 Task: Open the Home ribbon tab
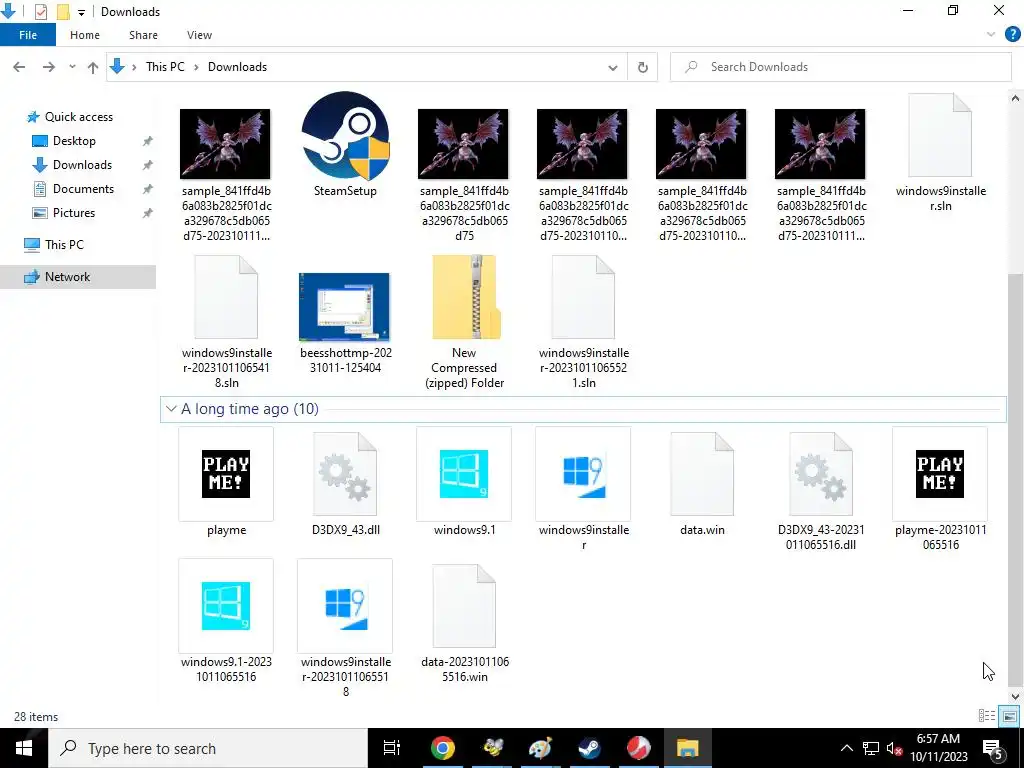coord(85,35)
